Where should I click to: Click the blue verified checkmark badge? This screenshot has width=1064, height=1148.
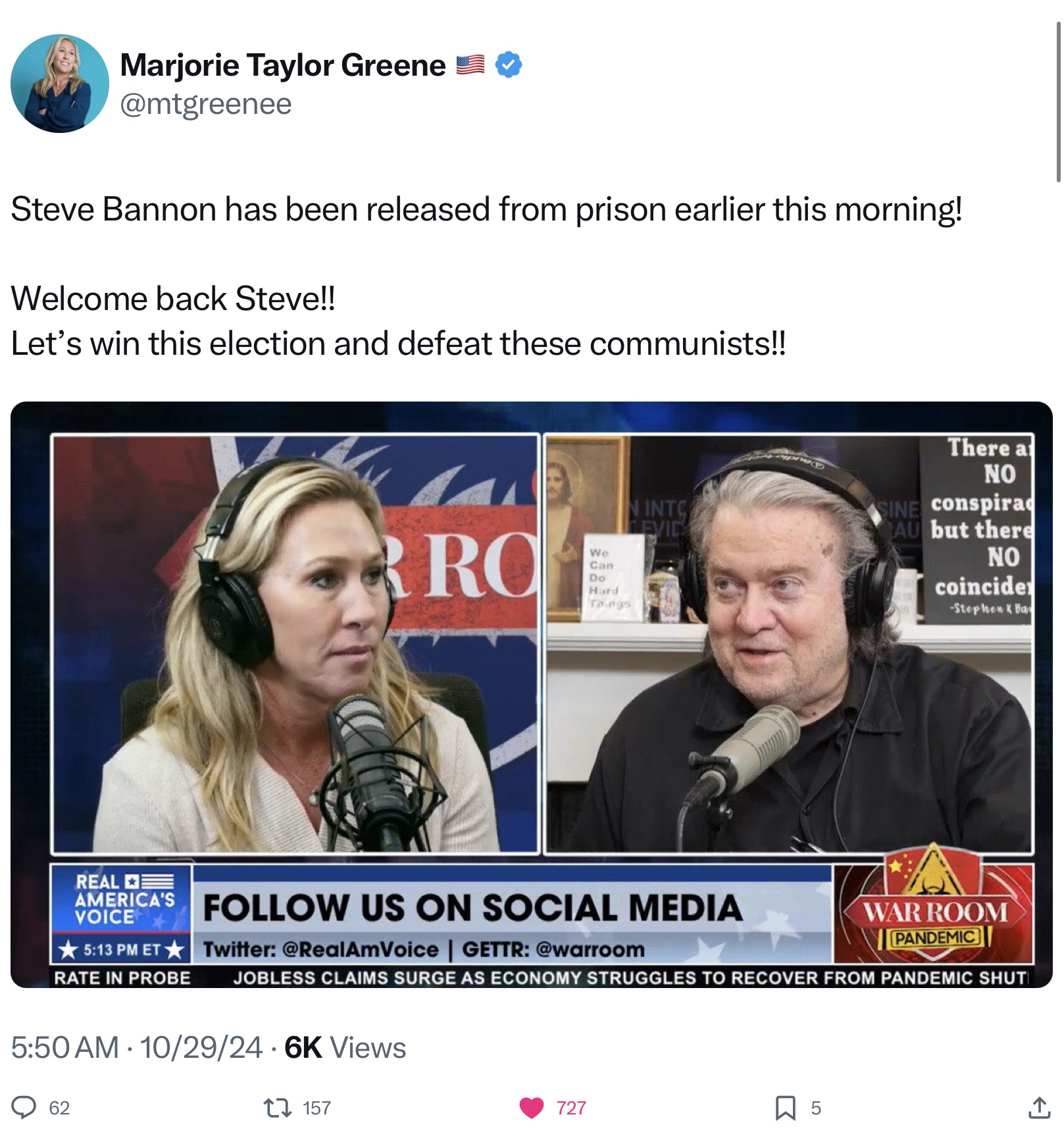(509, 65)
